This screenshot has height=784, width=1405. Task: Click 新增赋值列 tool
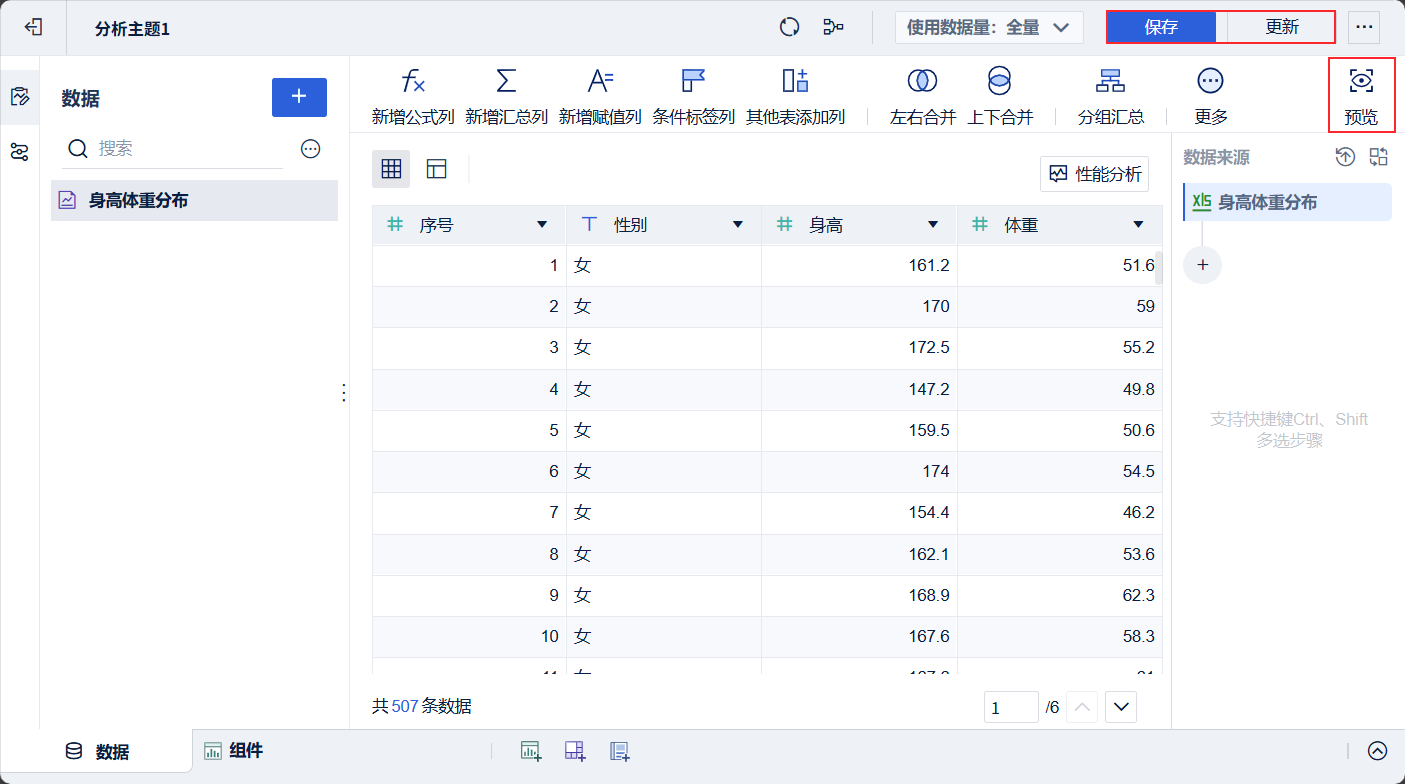coord(600,97)
